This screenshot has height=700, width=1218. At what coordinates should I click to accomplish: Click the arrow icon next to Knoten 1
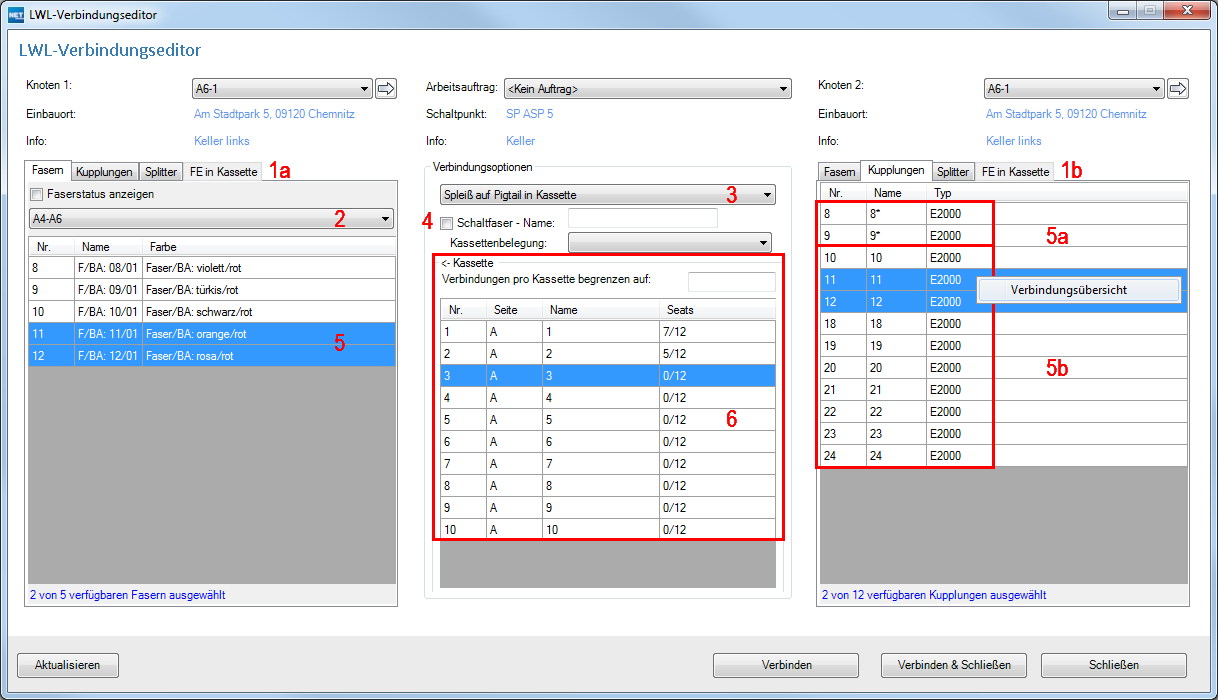click(x=386, y=89)
